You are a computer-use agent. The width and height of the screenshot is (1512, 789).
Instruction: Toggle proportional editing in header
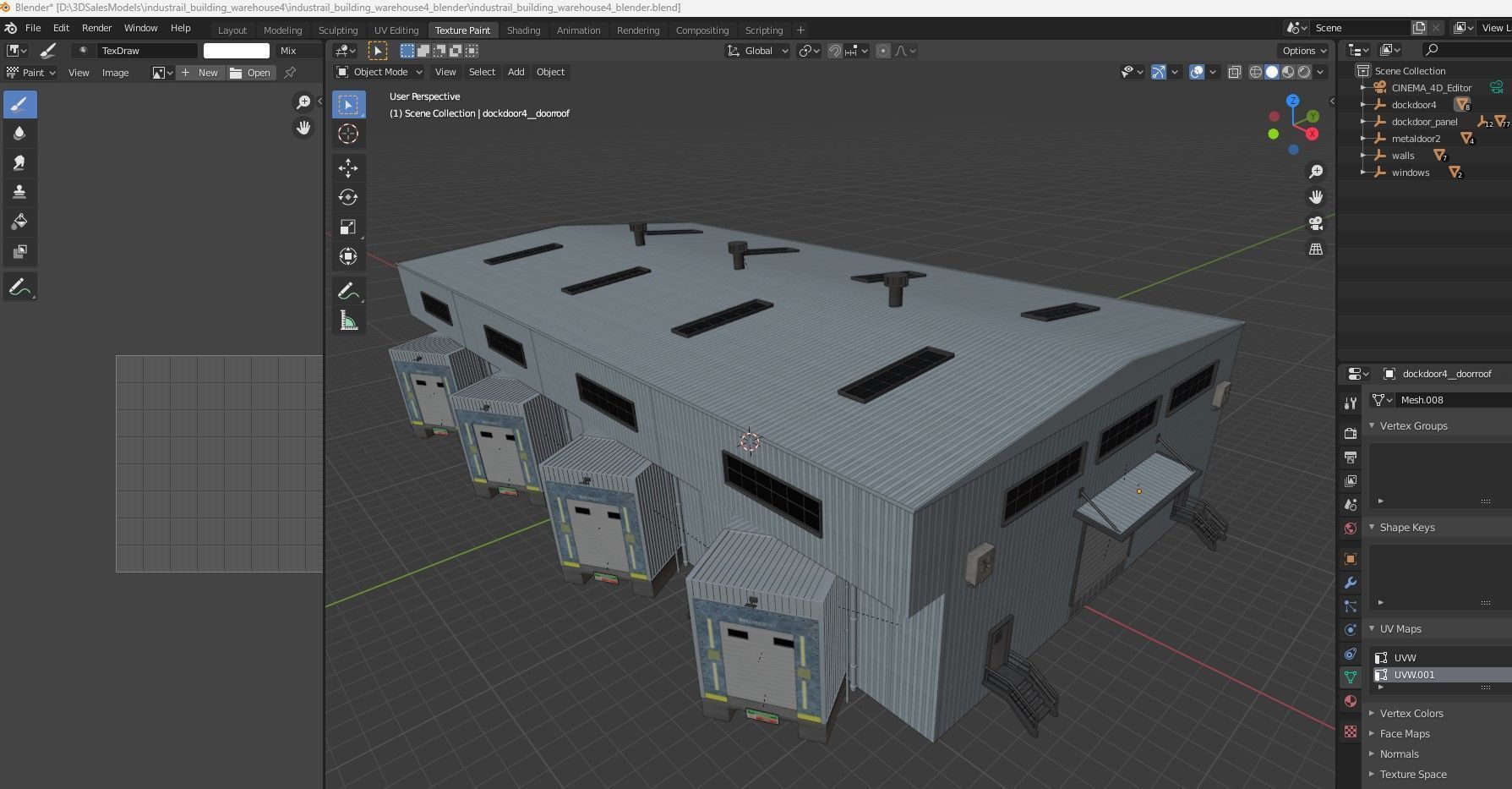coord(883,51)
